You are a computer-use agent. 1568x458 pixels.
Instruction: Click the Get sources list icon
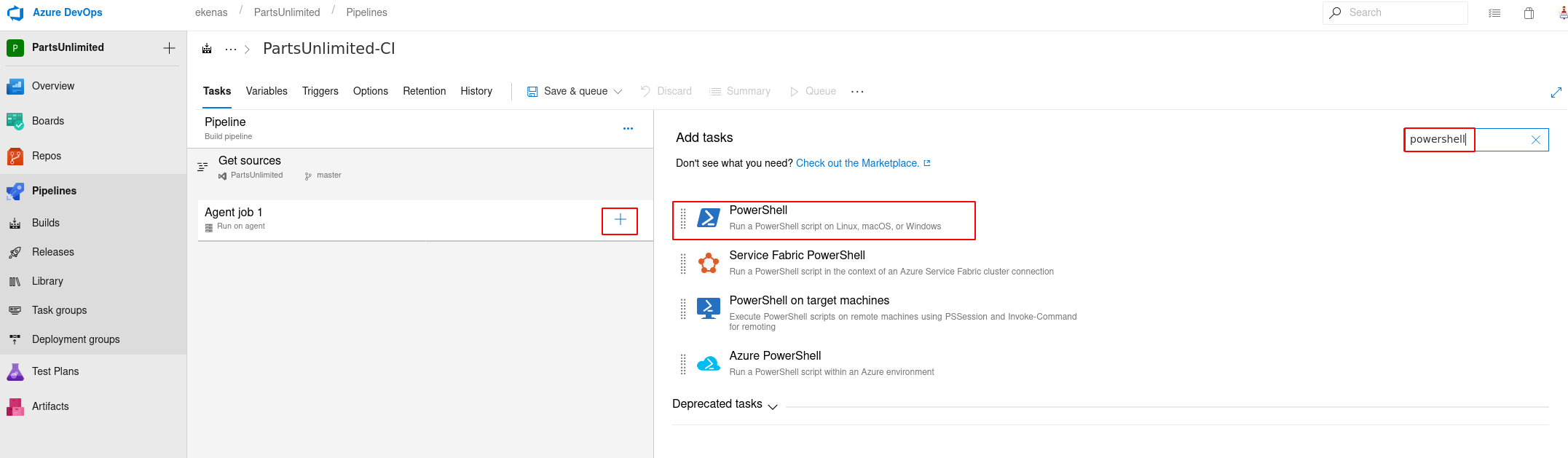click(x=202, y=167)
